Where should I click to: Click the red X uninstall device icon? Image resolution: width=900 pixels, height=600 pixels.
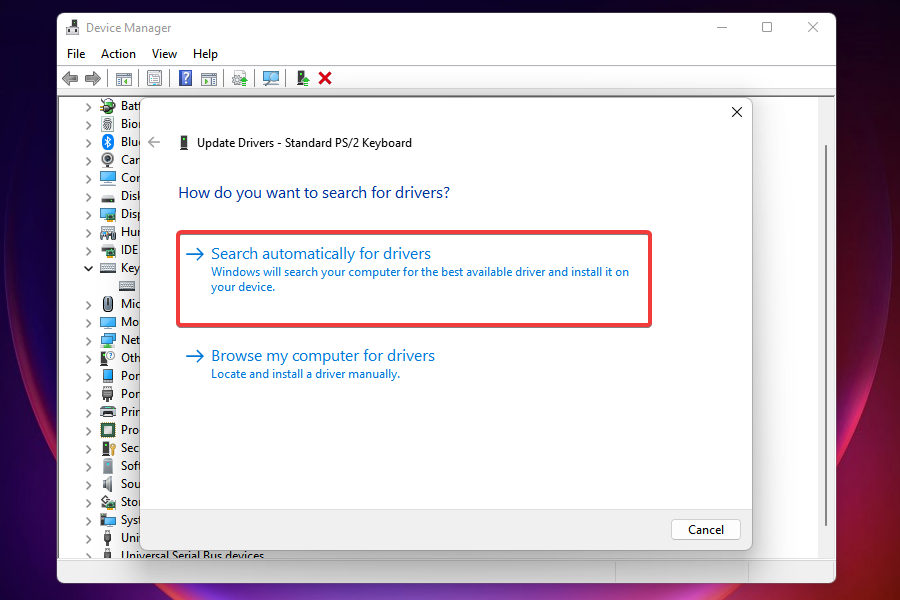pos(325,78)
